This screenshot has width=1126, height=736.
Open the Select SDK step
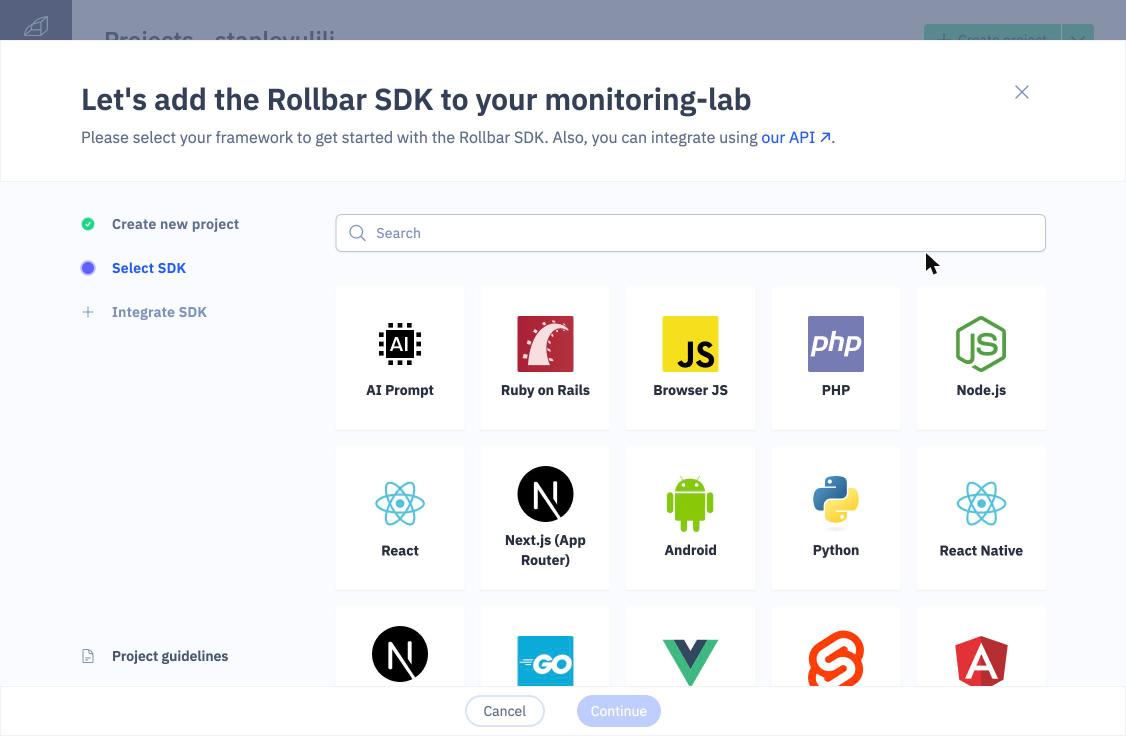pos(149,268)
